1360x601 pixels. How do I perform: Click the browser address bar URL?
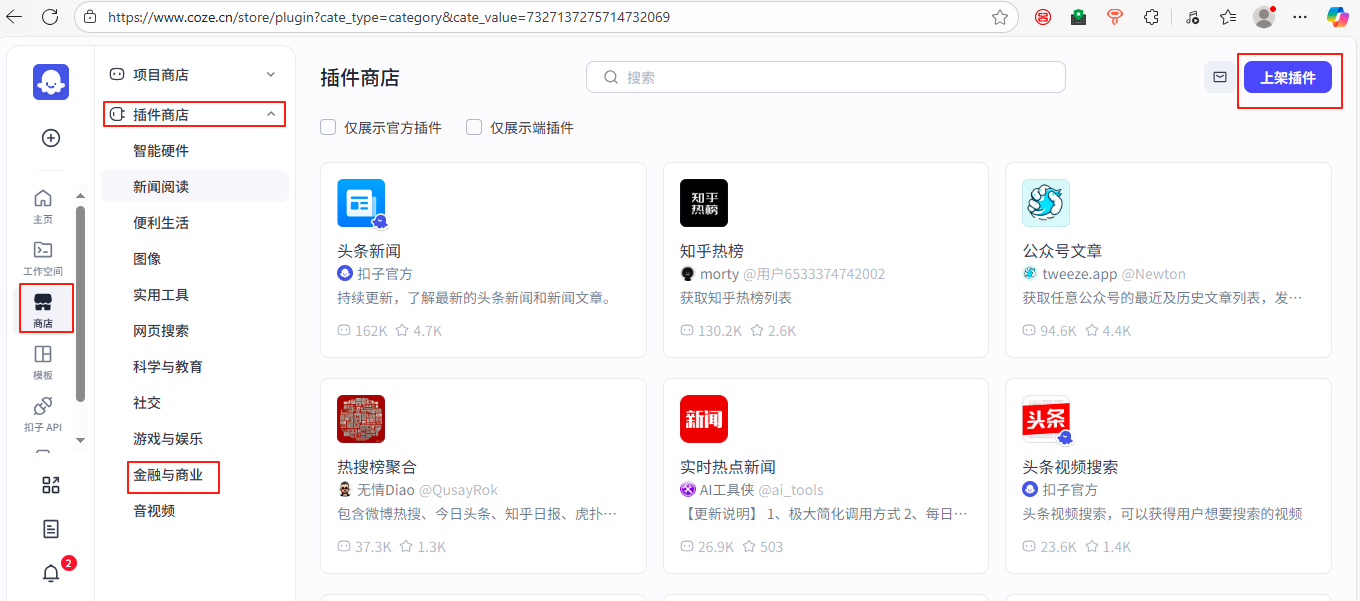point(389,17)
